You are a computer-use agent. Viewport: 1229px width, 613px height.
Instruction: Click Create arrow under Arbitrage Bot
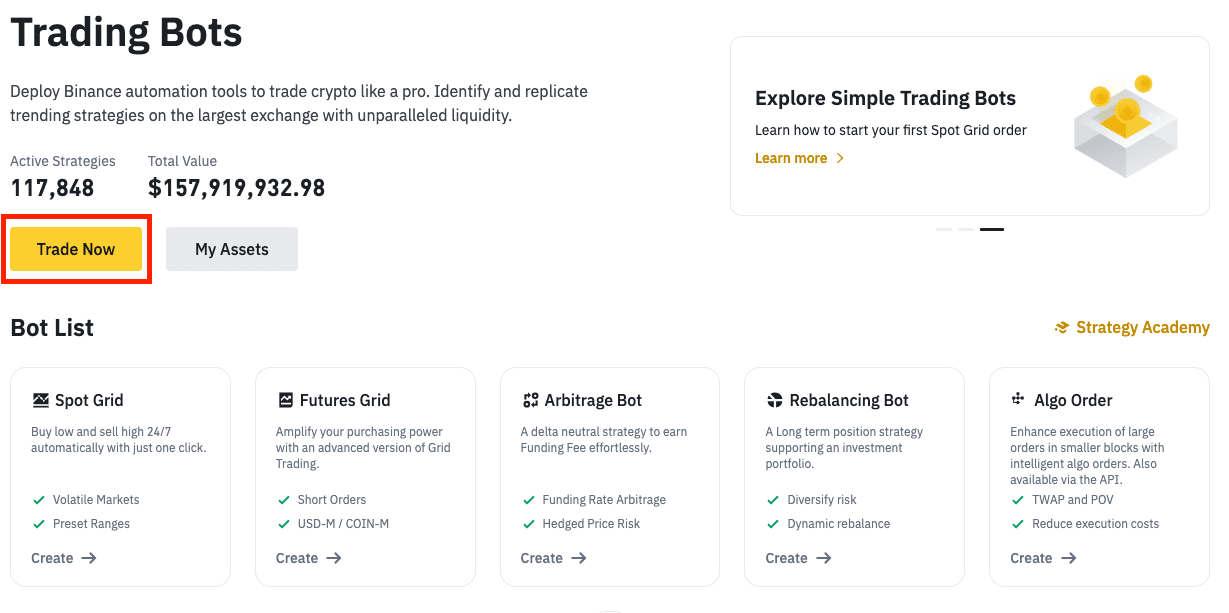click(x=579, y=558)
